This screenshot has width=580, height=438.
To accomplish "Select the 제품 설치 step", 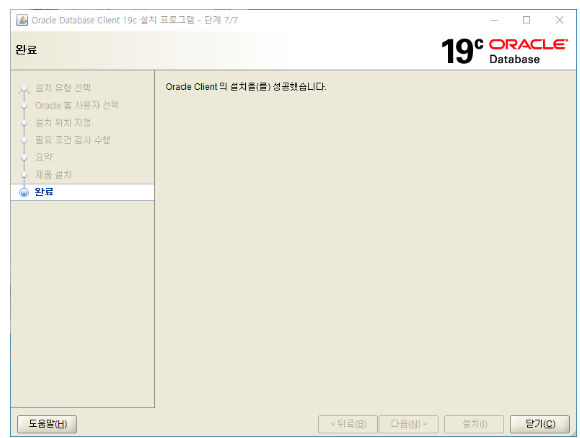I will [53, 174].
